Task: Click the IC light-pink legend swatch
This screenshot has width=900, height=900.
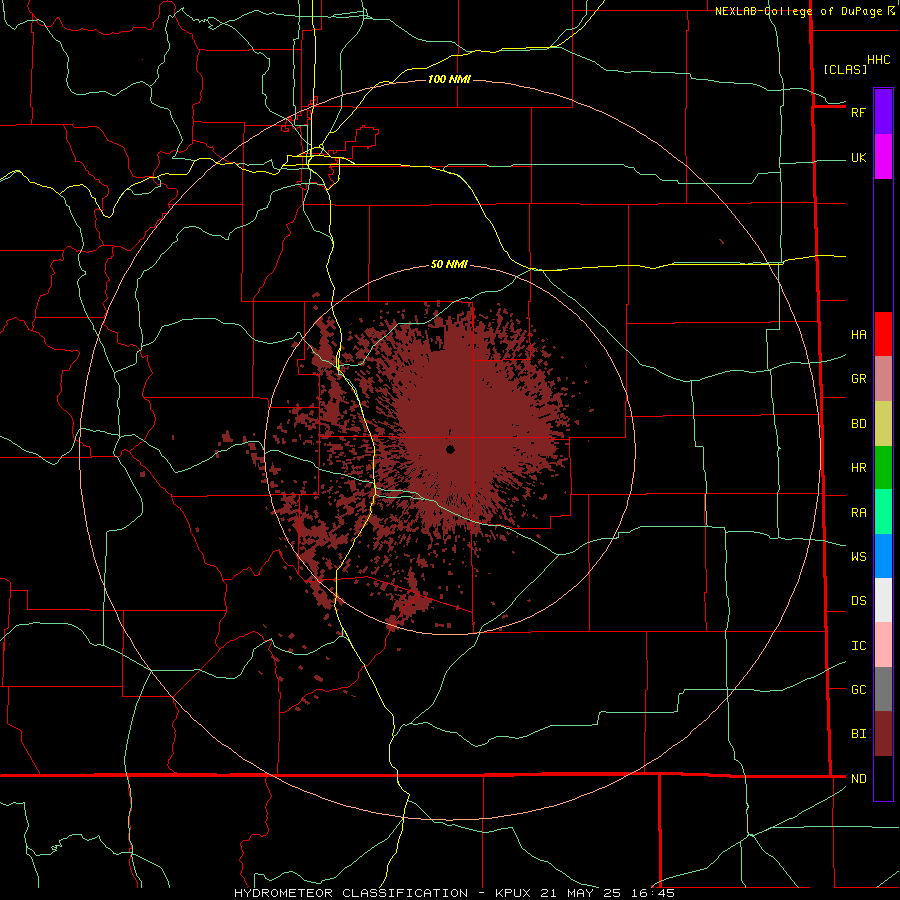Action: [x=883, y=645]
